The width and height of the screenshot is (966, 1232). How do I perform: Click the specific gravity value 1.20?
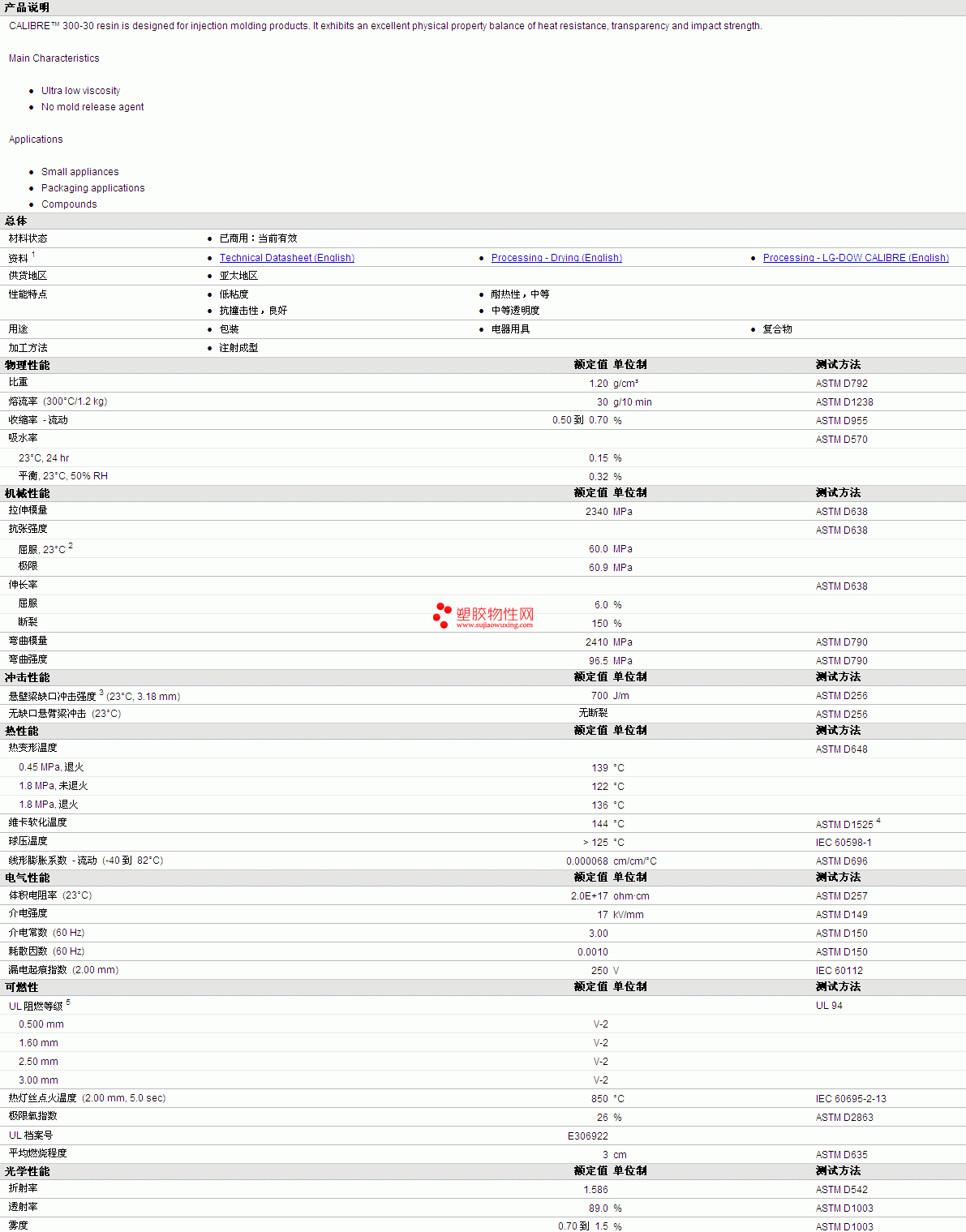click(599, 384)
